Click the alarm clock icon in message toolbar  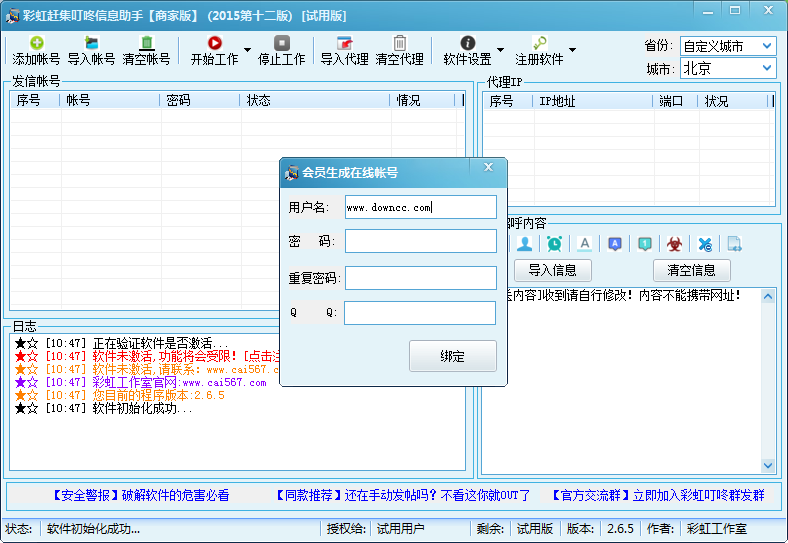pyautogui.click(x=554, y=243)
